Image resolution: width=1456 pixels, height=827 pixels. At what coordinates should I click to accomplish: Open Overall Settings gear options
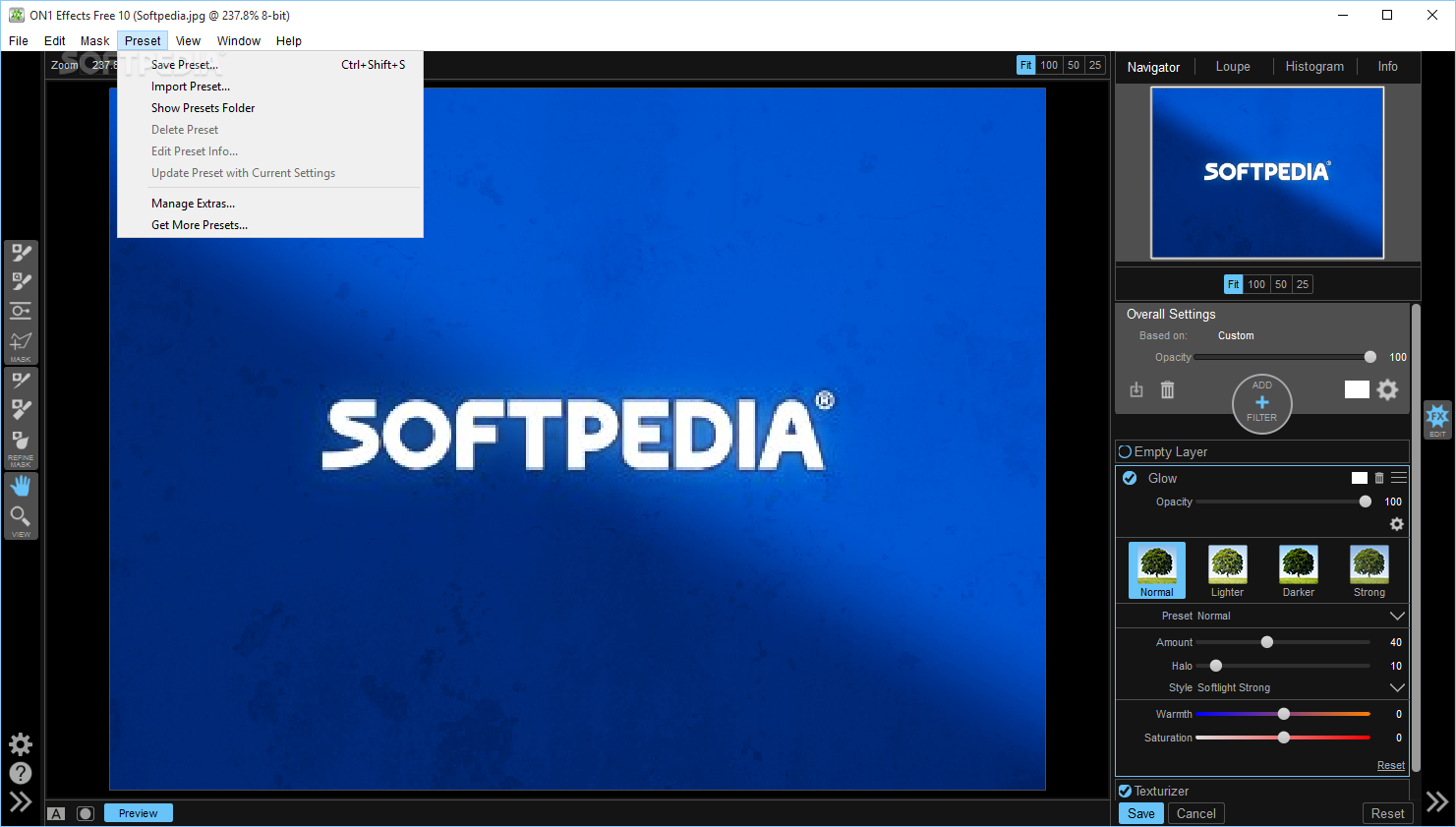(1387, 389)
